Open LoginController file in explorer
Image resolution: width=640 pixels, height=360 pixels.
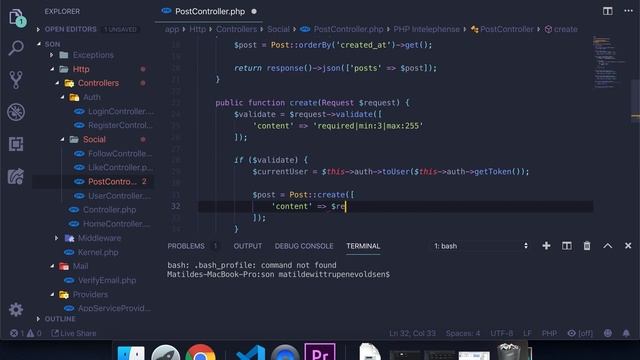point(120,111)
